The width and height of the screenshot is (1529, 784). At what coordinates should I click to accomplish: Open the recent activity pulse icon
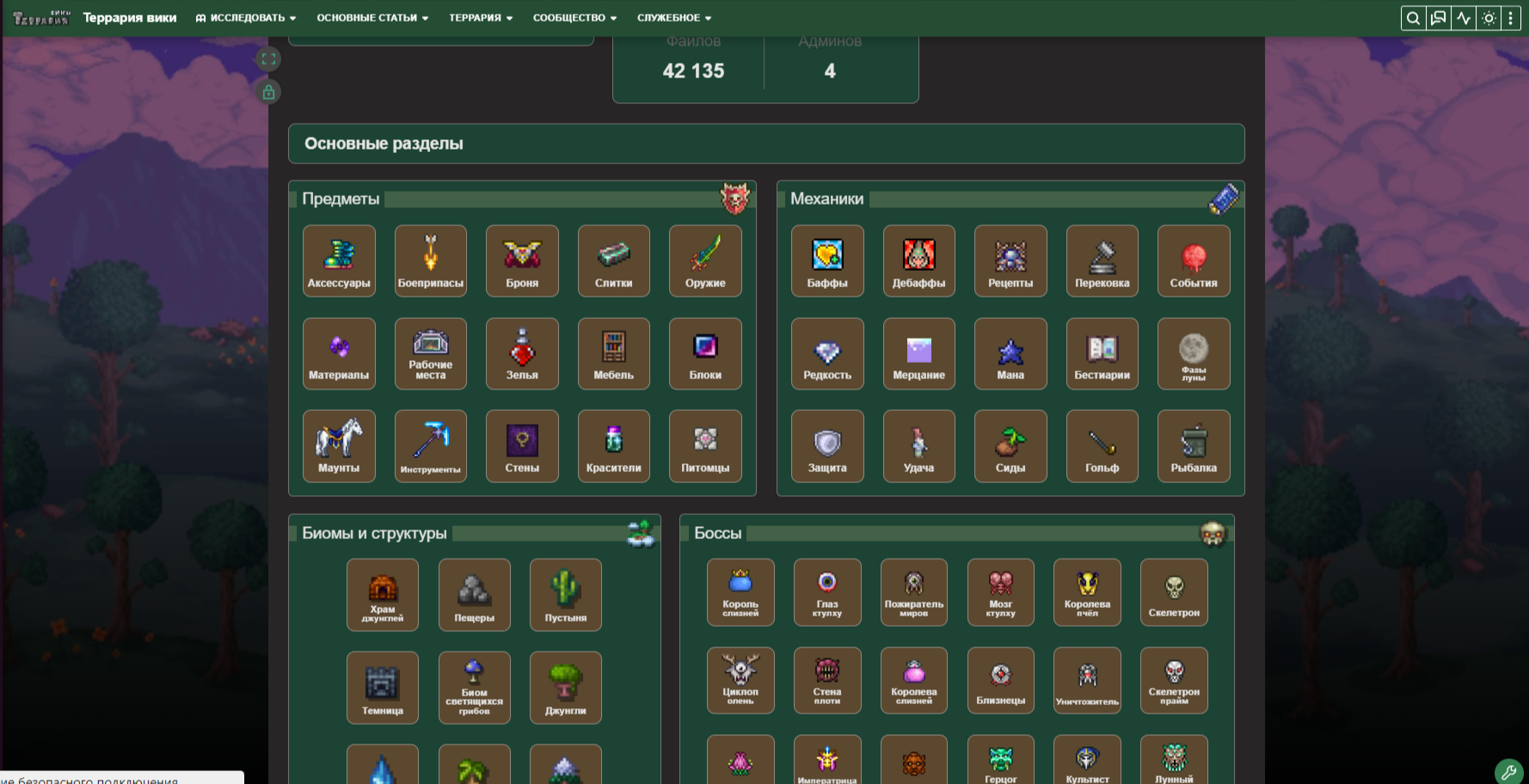[1464, 18]
